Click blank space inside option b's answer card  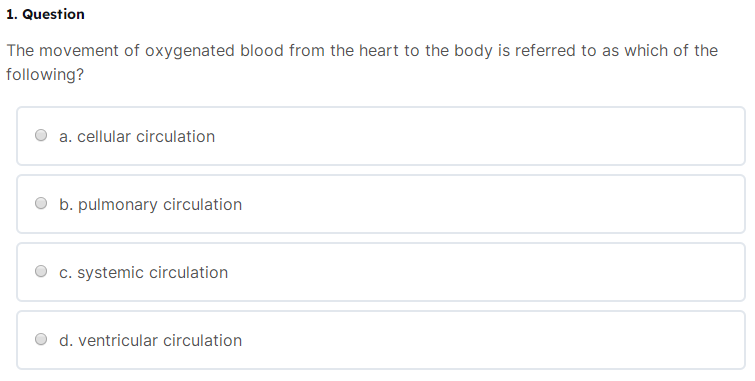[x=482, y=204]
